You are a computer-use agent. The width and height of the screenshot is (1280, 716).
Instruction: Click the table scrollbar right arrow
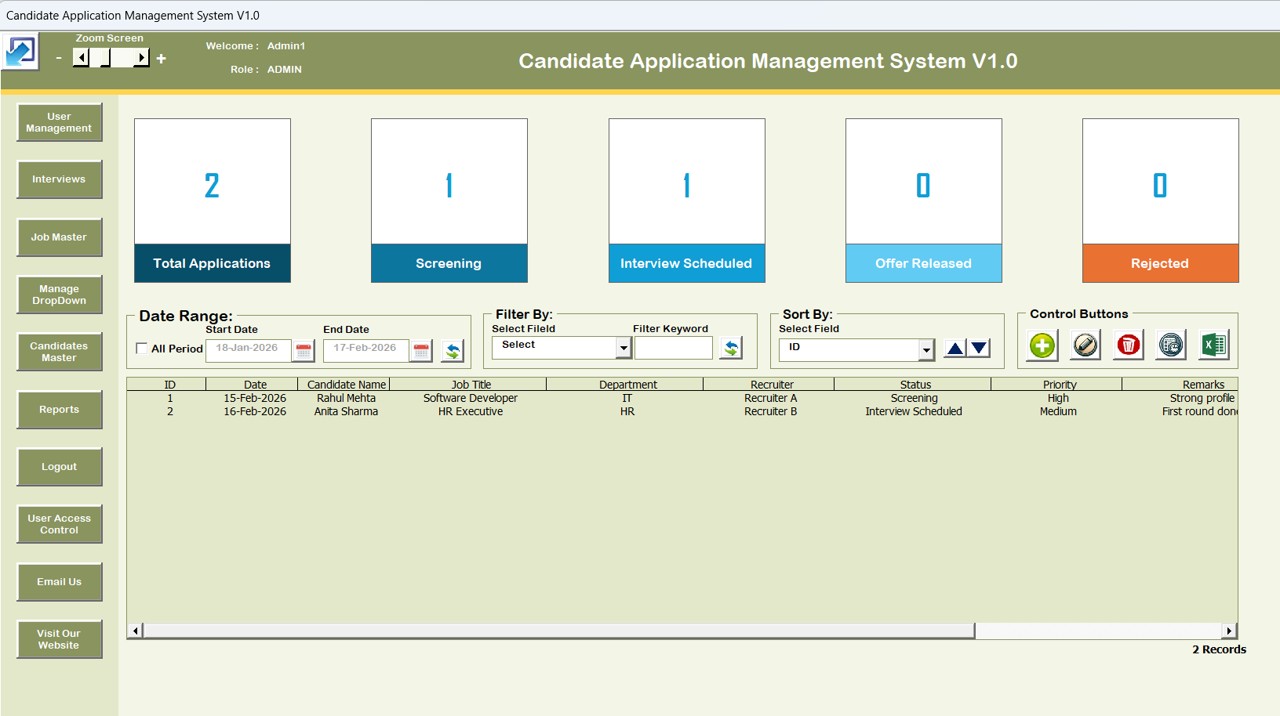pyautogui.click(x=1229, y=631)
